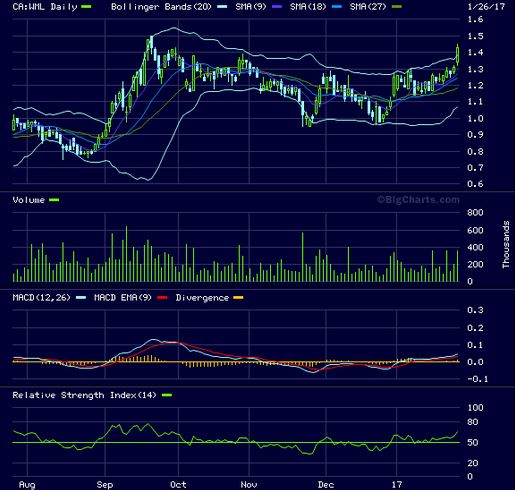Viewport: 515px width, 490px height.
Task: Click the Nov label on the time axis
Action: [x=249, y=485]
